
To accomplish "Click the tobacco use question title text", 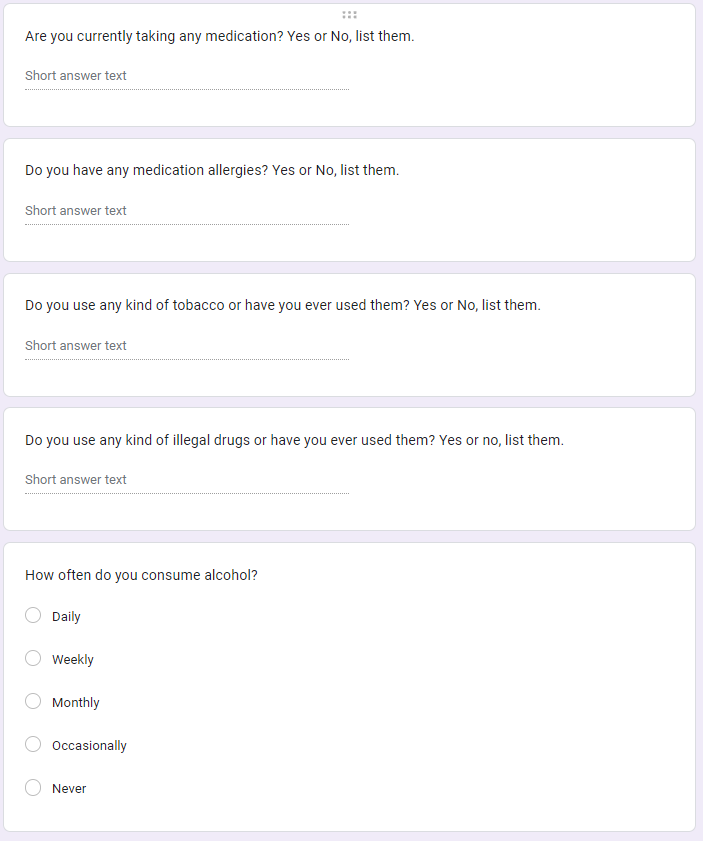I will tap(283, 305).
